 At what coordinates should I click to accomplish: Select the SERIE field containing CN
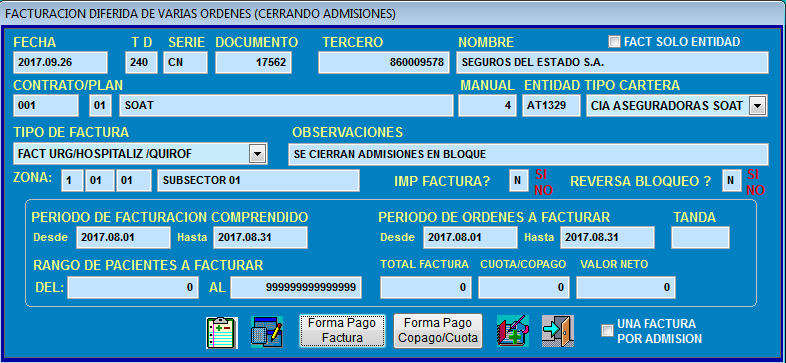[185, 63]
